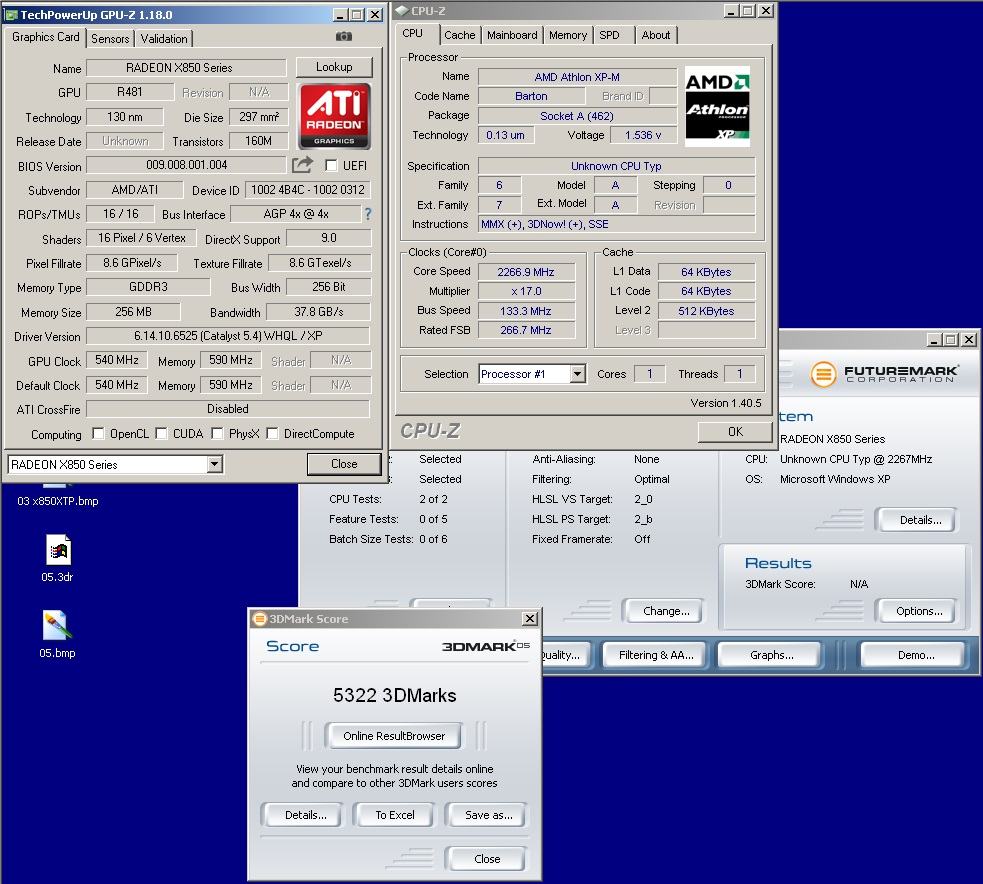Screen dimensions: 983x884
Task: Click the GPU Name field RADEON X850 Series
Action: coord(186,68)
